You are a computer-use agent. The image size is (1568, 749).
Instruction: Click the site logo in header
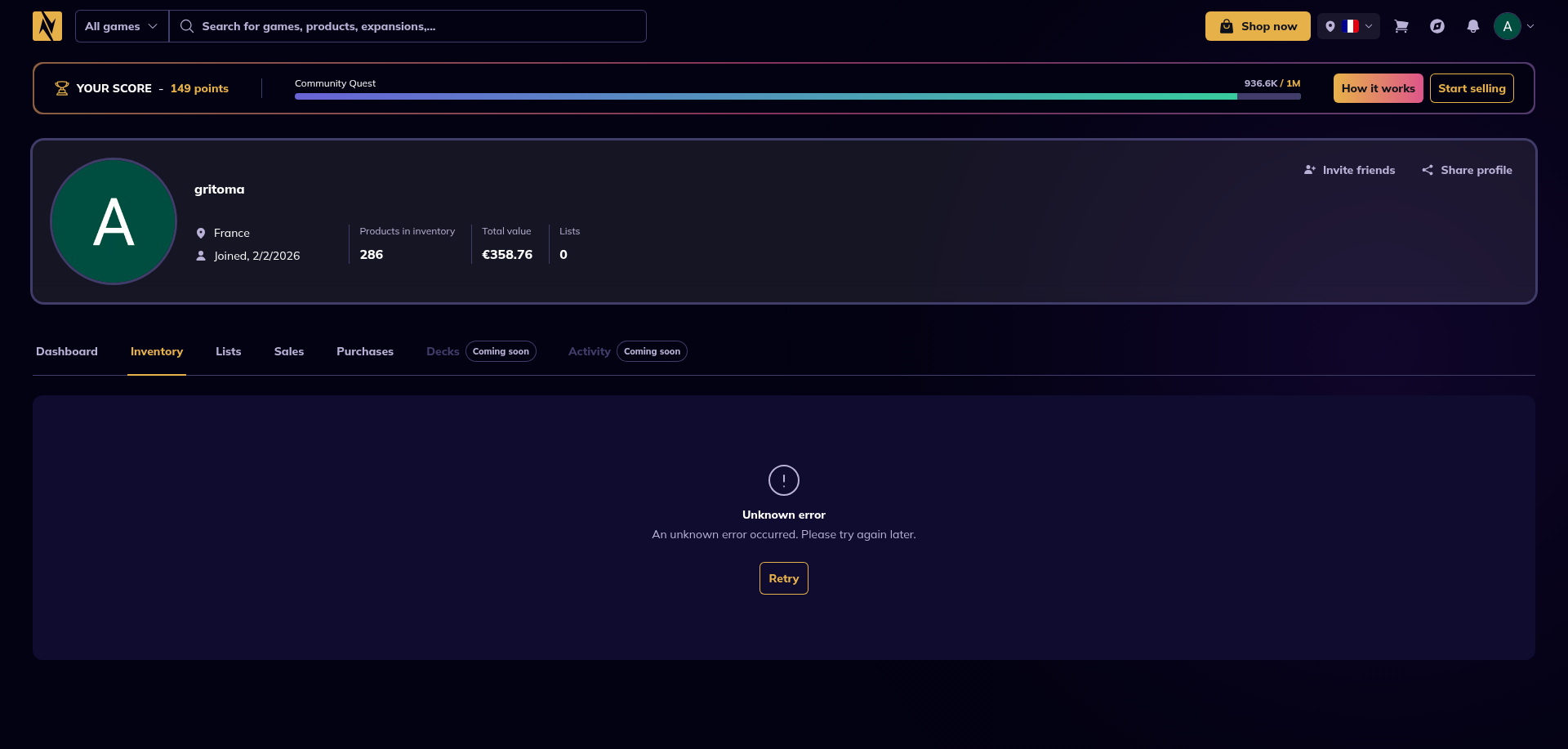point(47,26)
